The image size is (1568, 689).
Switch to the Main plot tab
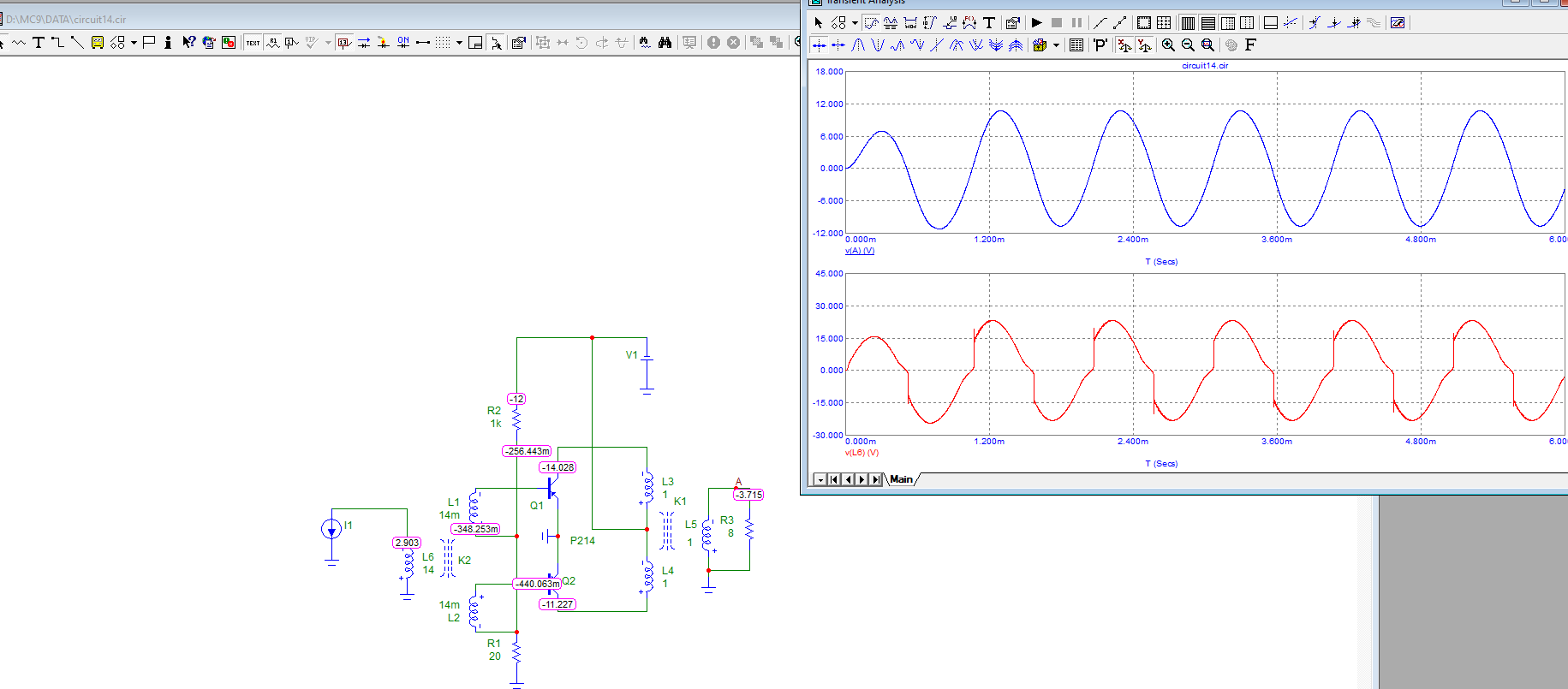tap(901, 479)
